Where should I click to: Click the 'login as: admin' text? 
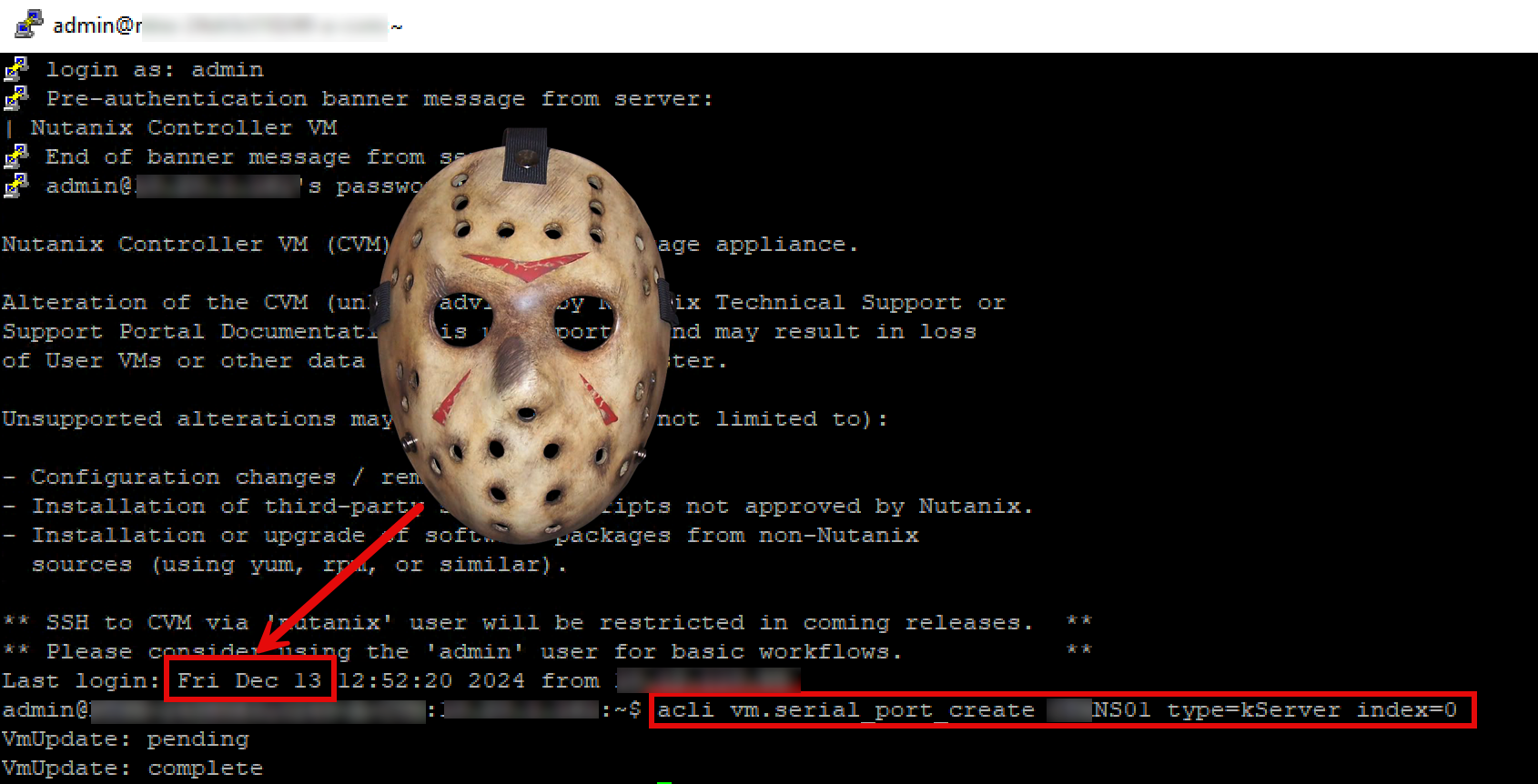click(x=155, y=69)
